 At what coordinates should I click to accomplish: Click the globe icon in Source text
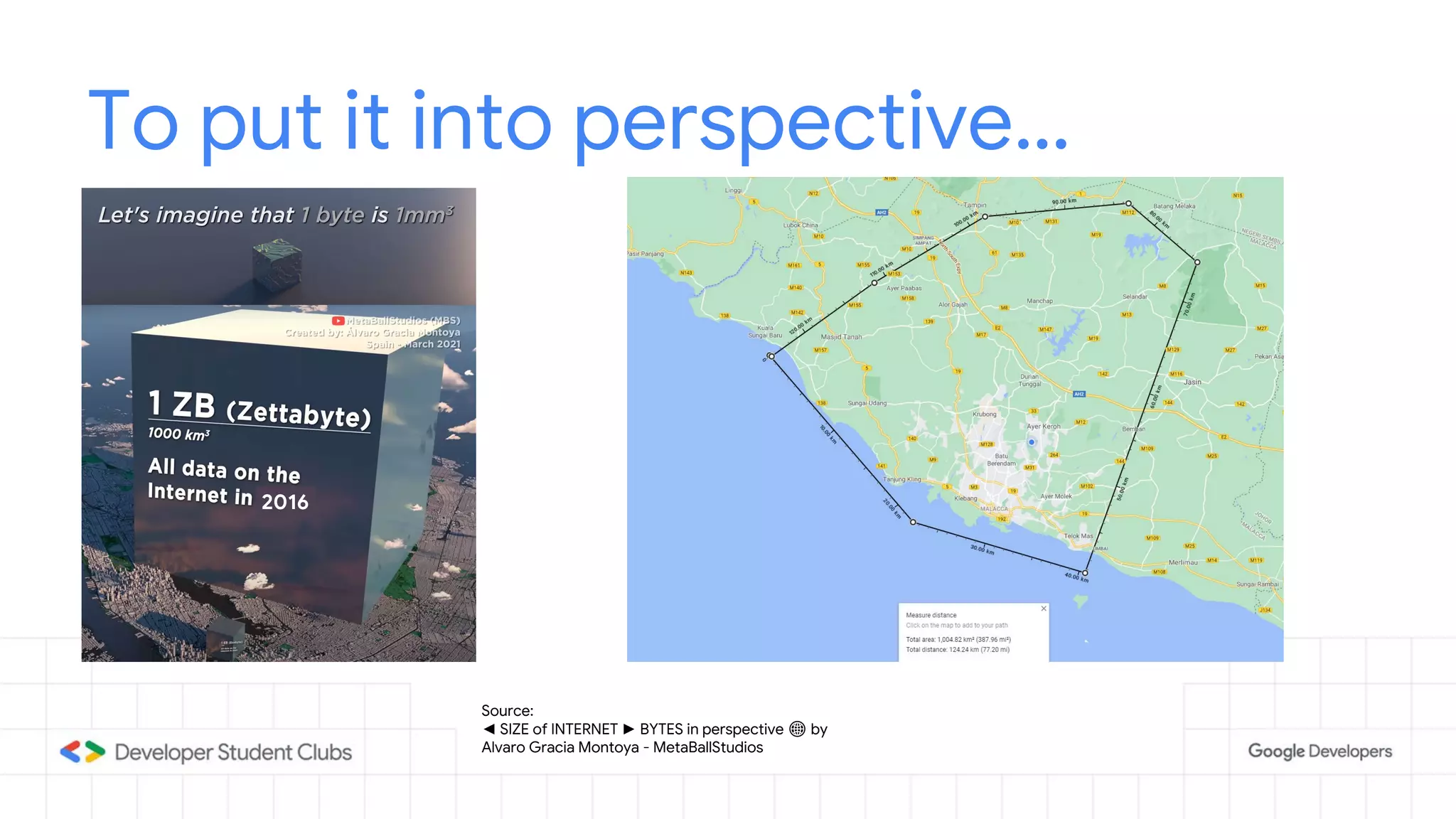click(x=797, y=729)
